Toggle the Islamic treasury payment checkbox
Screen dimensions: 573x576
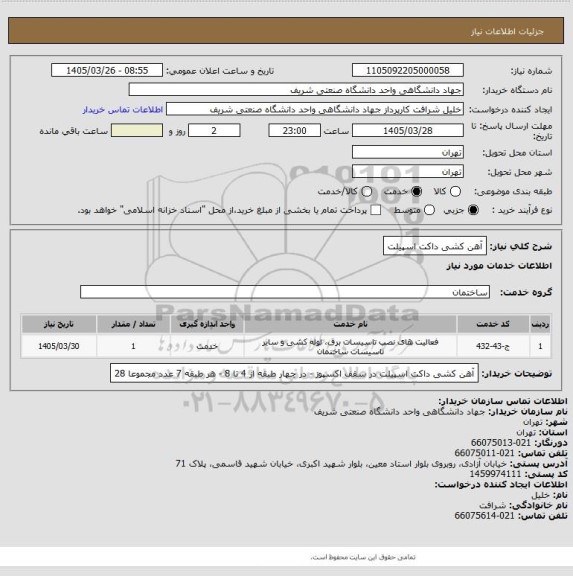375,210
